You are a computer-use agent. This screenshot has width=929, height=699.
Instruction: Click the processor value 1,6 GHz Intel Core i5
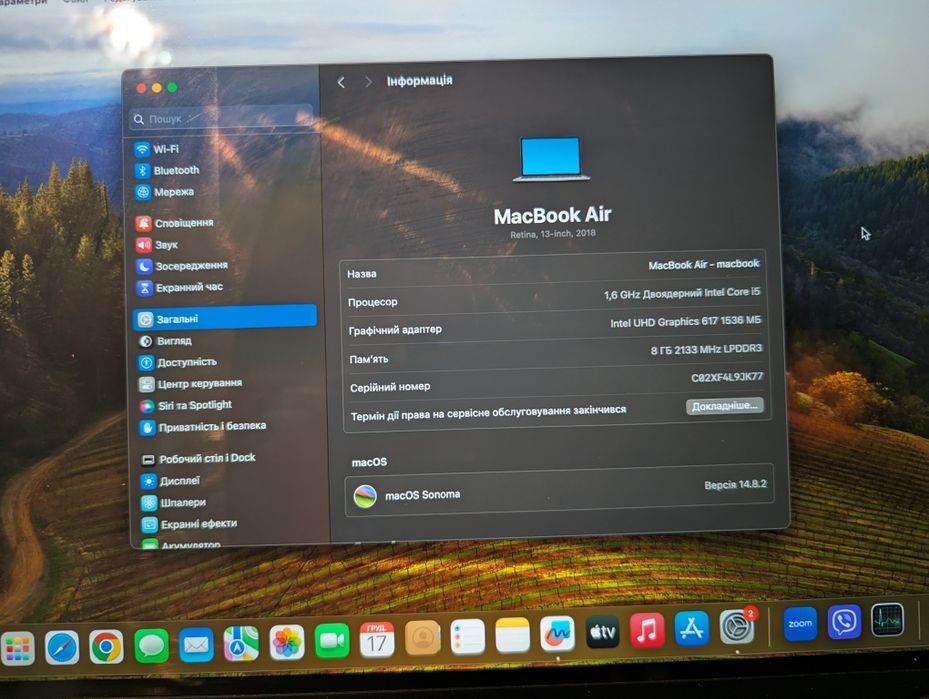pos(682,293)
